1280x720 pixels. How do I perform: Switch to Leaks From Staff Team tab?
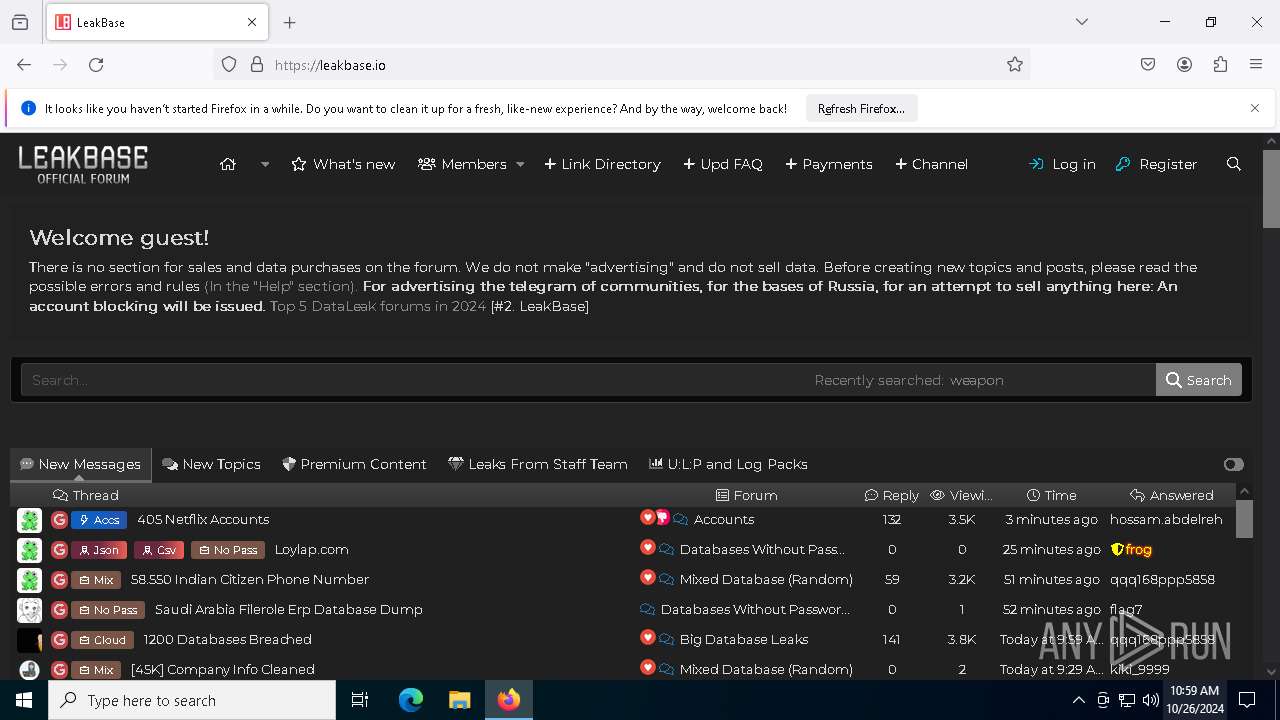[538, 464]
